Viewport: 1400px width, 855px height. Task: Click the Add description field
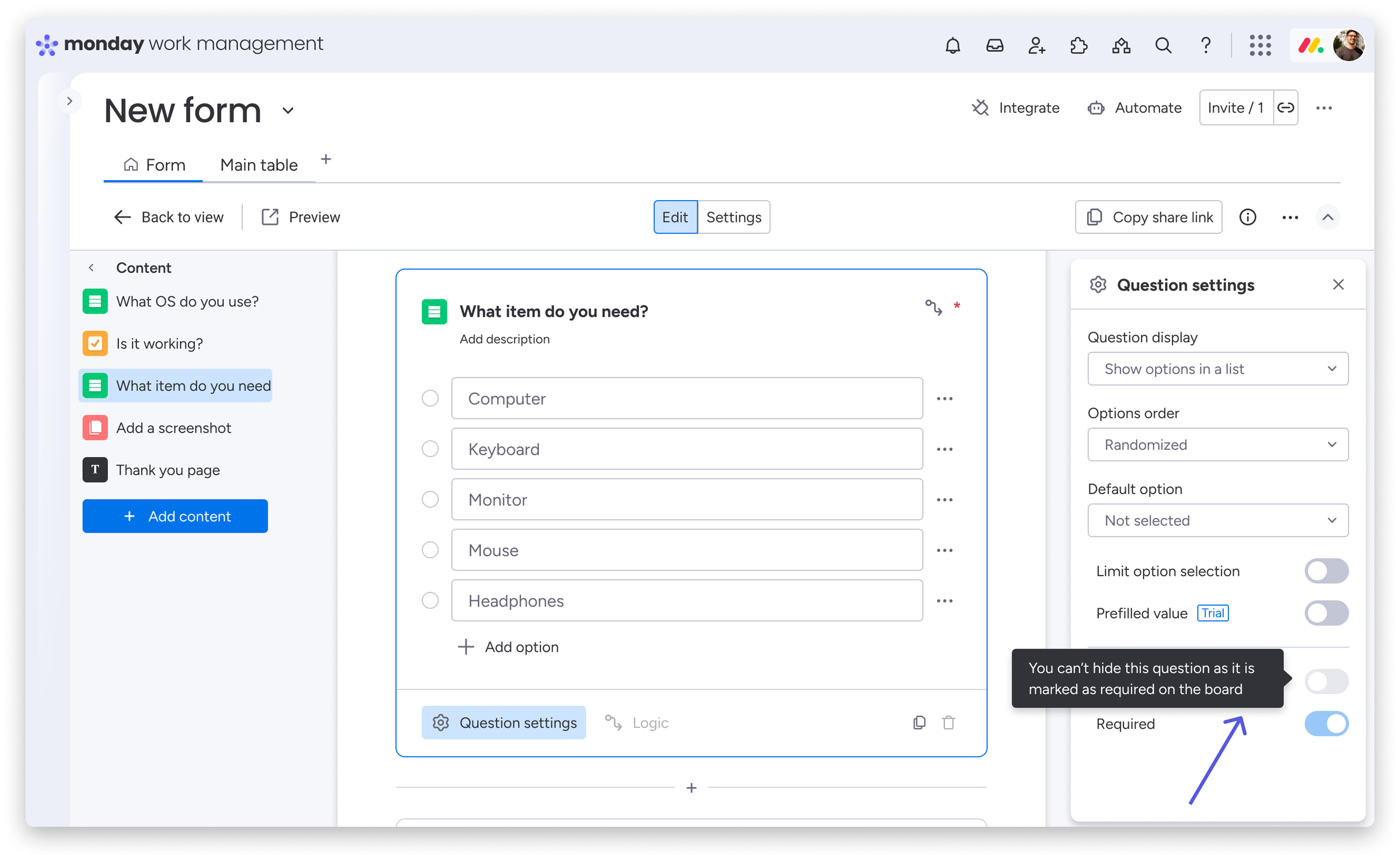(x=505, y=339)
